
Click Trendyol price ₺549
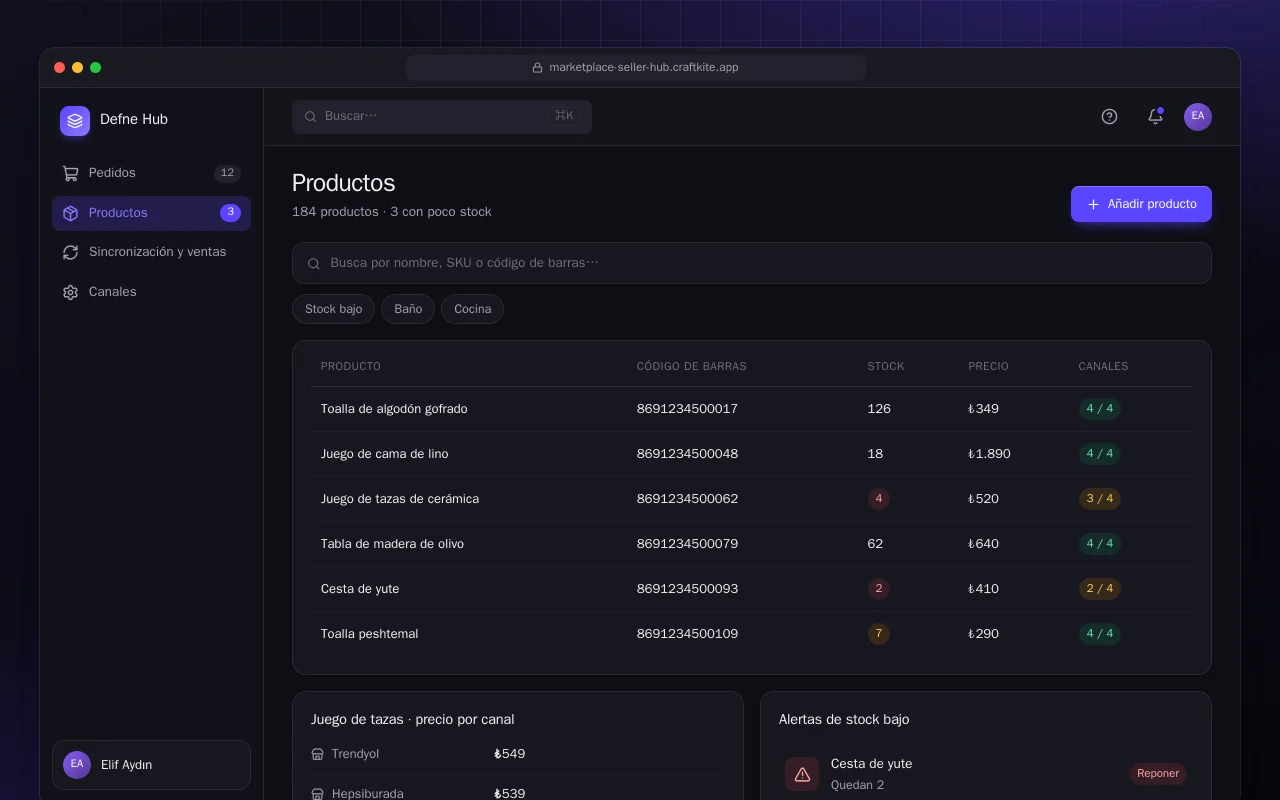coord(510,754)
